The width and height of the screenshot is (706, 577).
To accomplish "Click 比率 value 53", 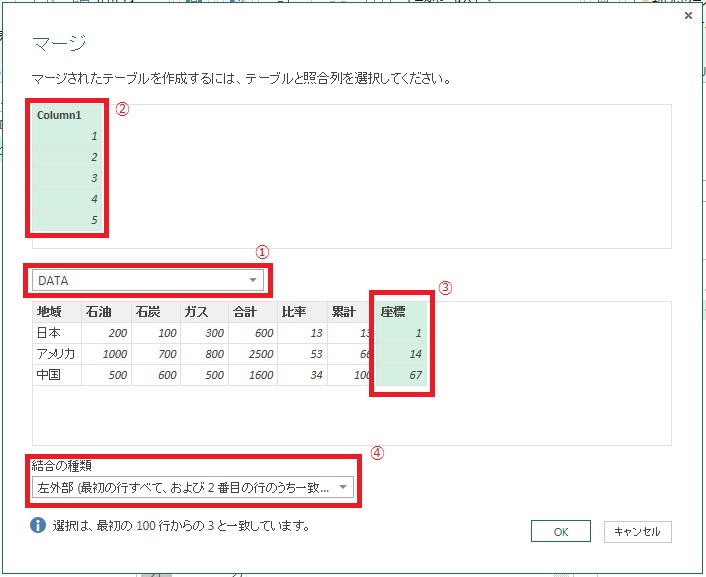I will click(x=303, y=354).
